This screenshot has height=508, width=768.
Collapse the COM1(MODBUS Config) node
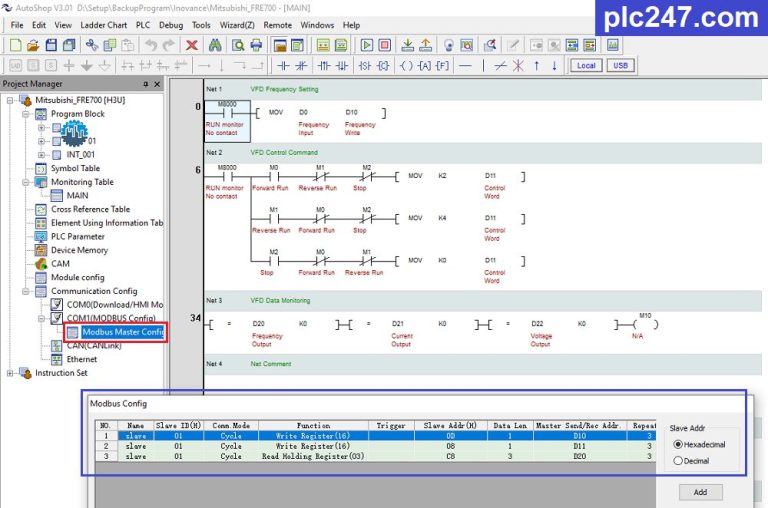click(41, 318)
